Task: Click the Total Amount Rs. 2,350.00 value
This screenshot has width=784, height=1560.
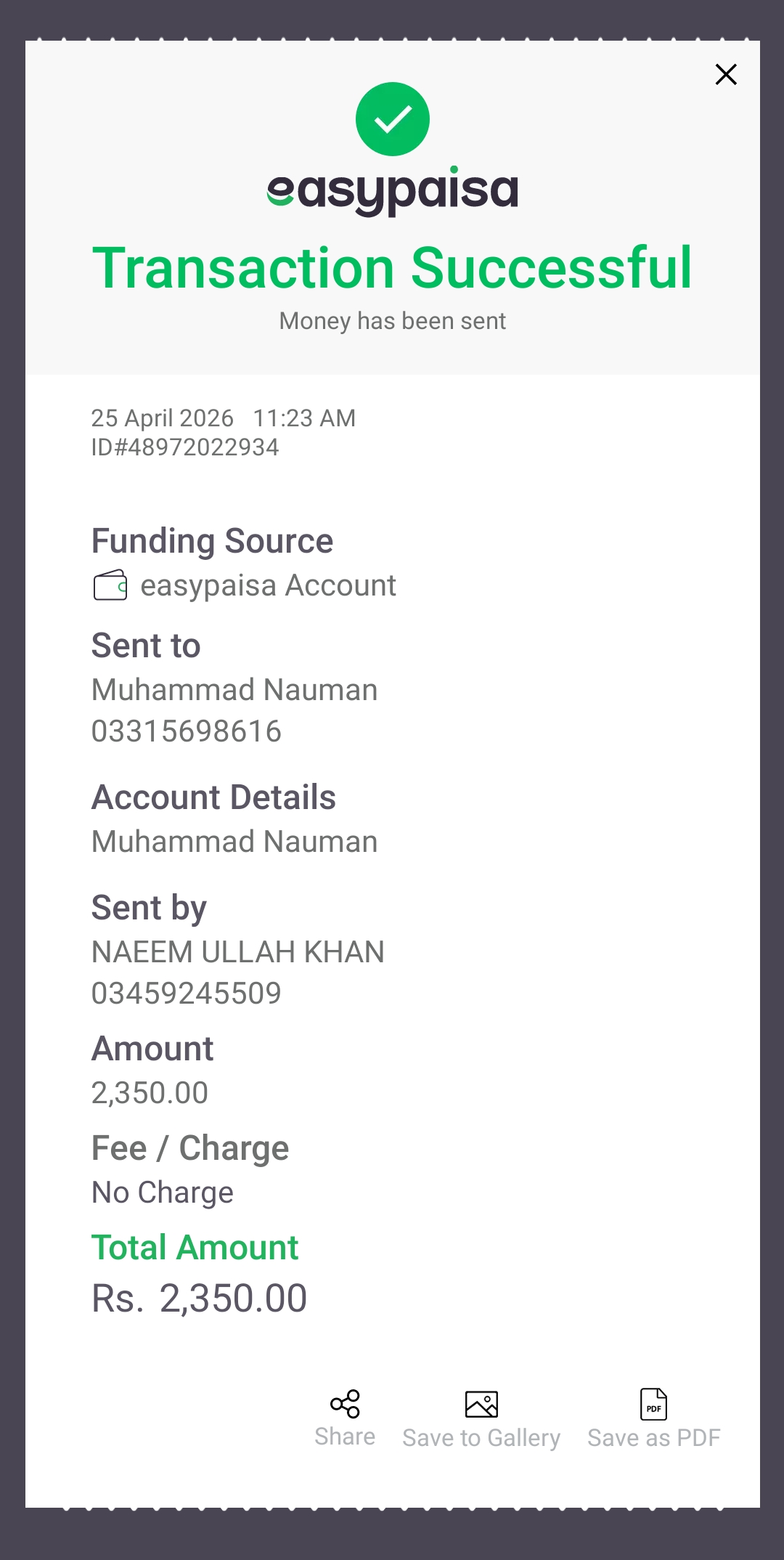Action: tap(200, 1299)
